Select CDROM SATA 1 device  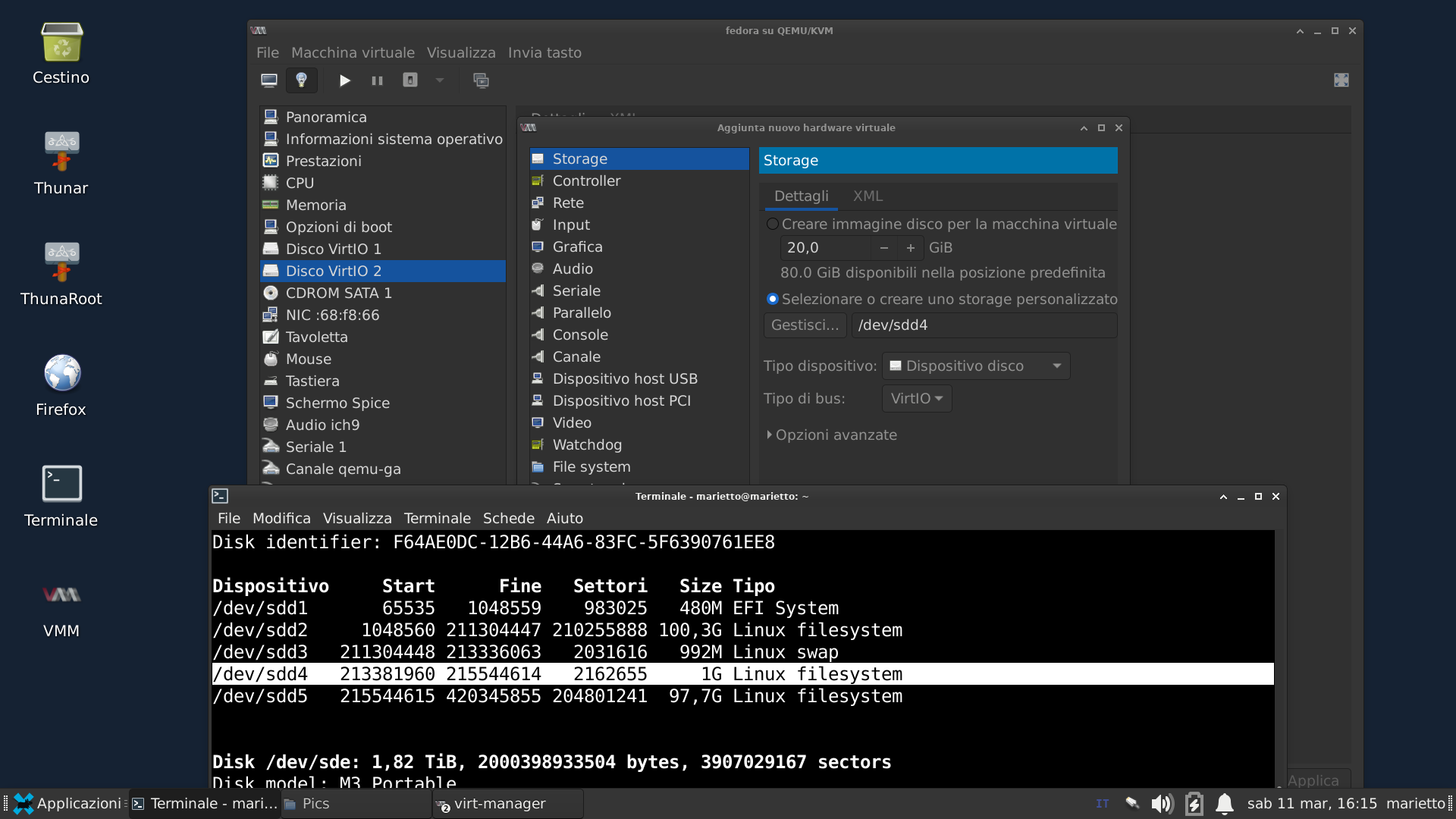(383, 293)
